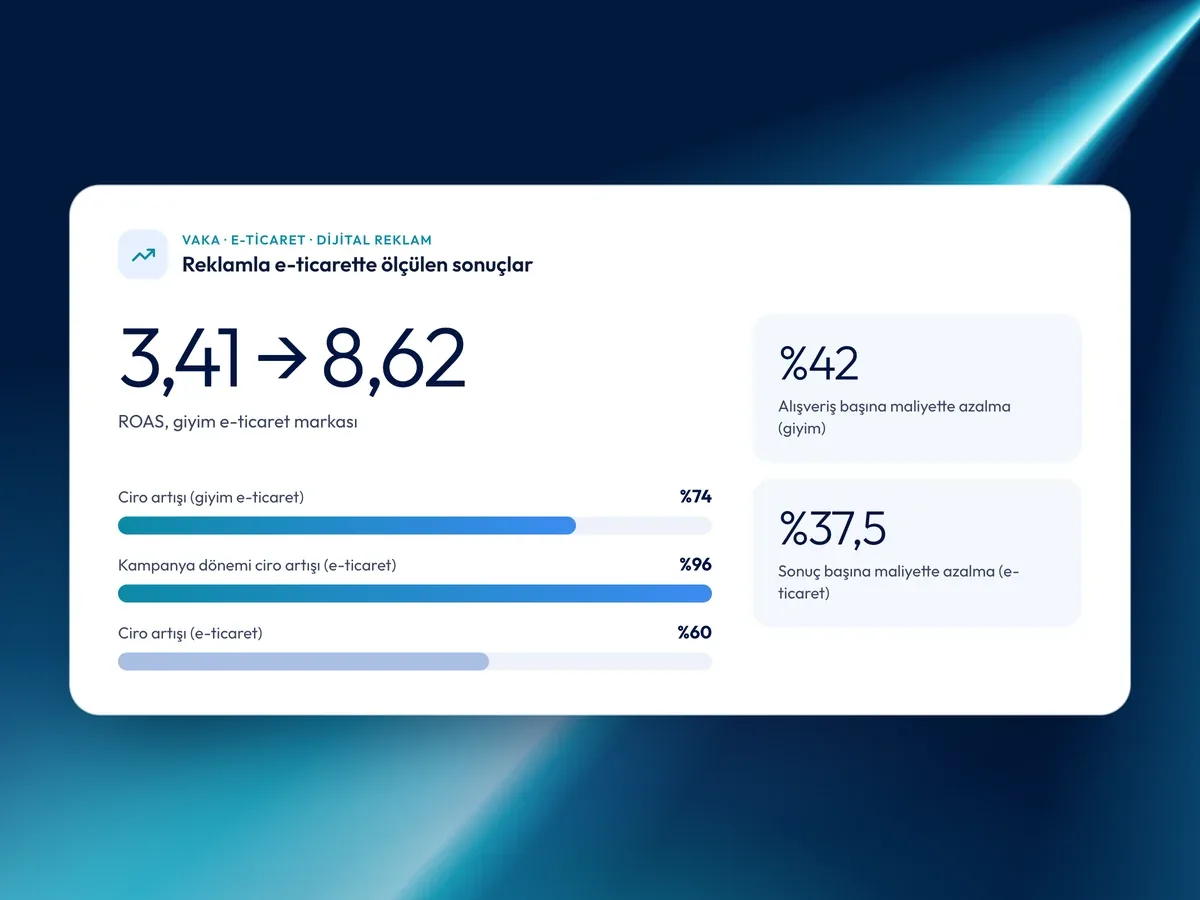Click the label 'Kampanya dönemi ciro artışı (e-ticaret)'
The image size is (1200, 900).
[257, 565]
